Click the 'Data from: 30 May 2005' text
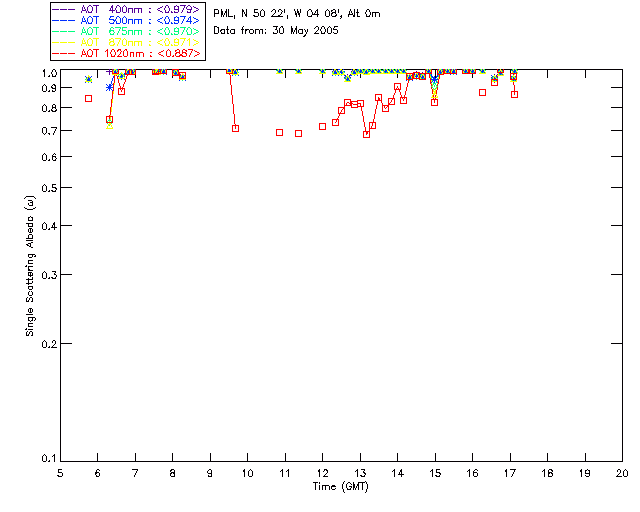This screenshot has width=640, height=512. click(x=276, y=31)
